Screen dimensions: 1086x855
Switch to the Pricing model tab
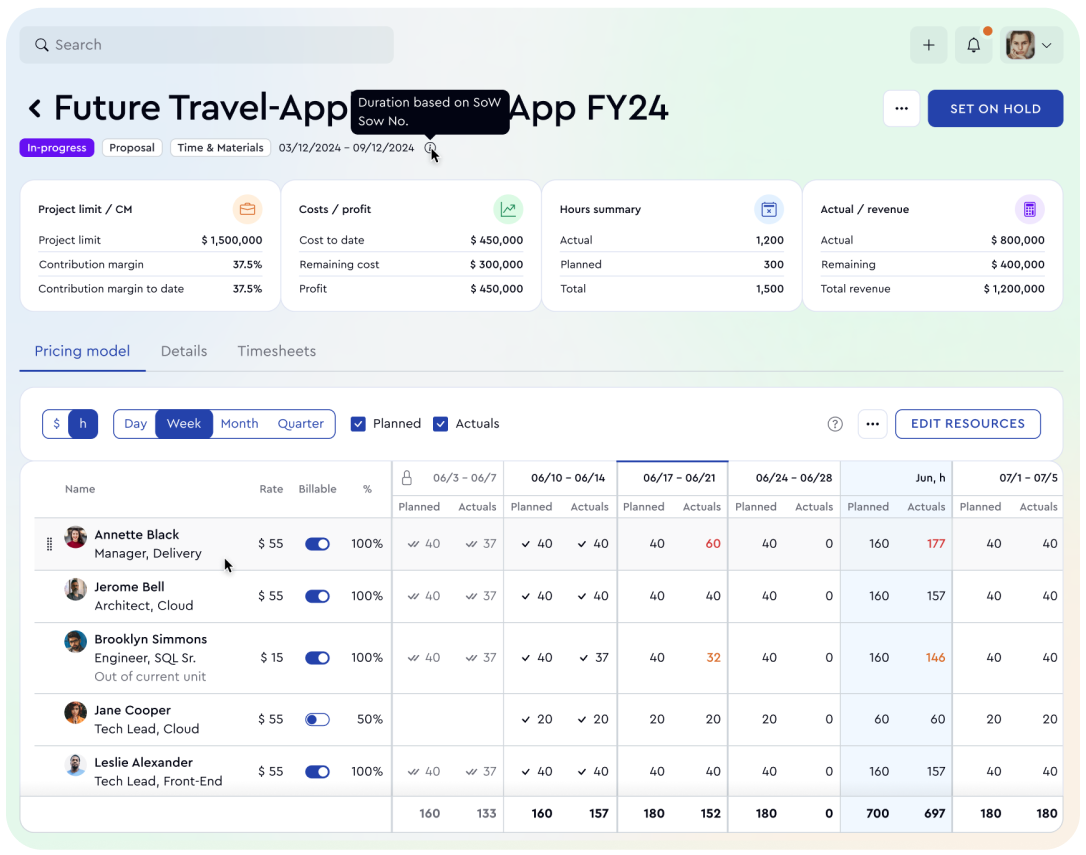pyautogui.click(x=82, y=351)
